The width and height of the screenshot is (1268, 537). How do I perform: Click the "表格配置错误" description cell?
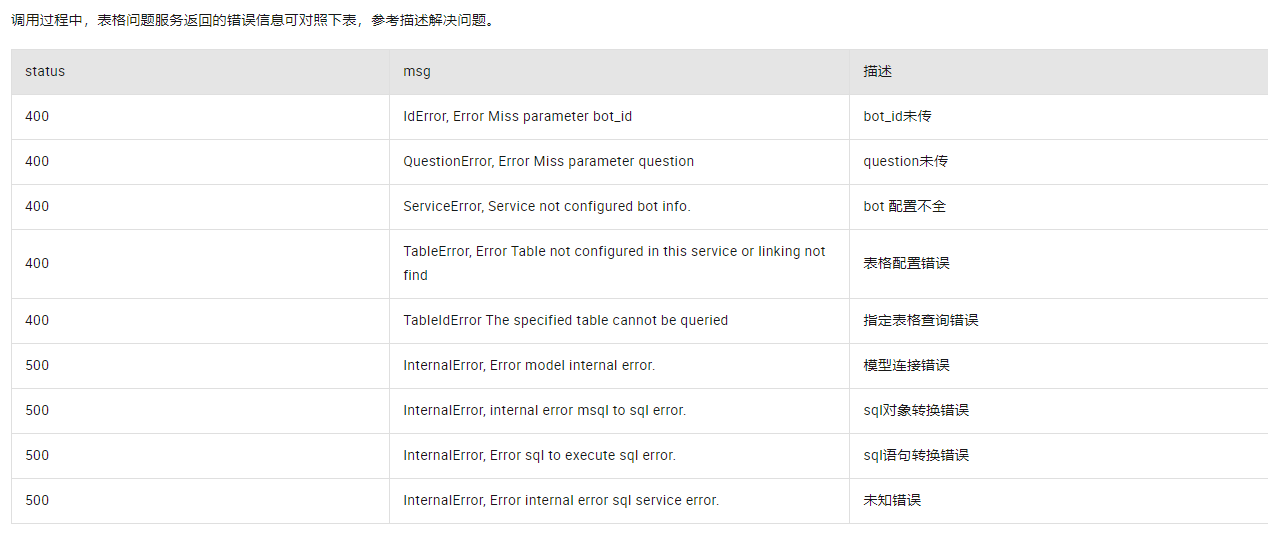(x=906, y=264)
